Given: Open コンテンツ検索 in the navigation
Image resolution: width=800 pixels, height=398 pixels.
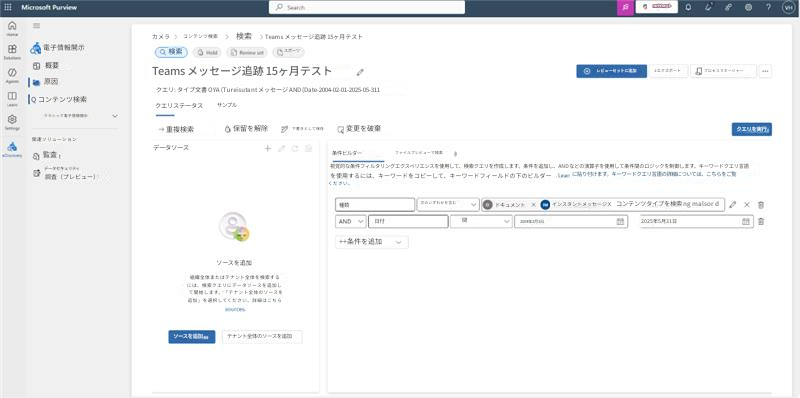Looking at the screenshot, I should [59, 100].
